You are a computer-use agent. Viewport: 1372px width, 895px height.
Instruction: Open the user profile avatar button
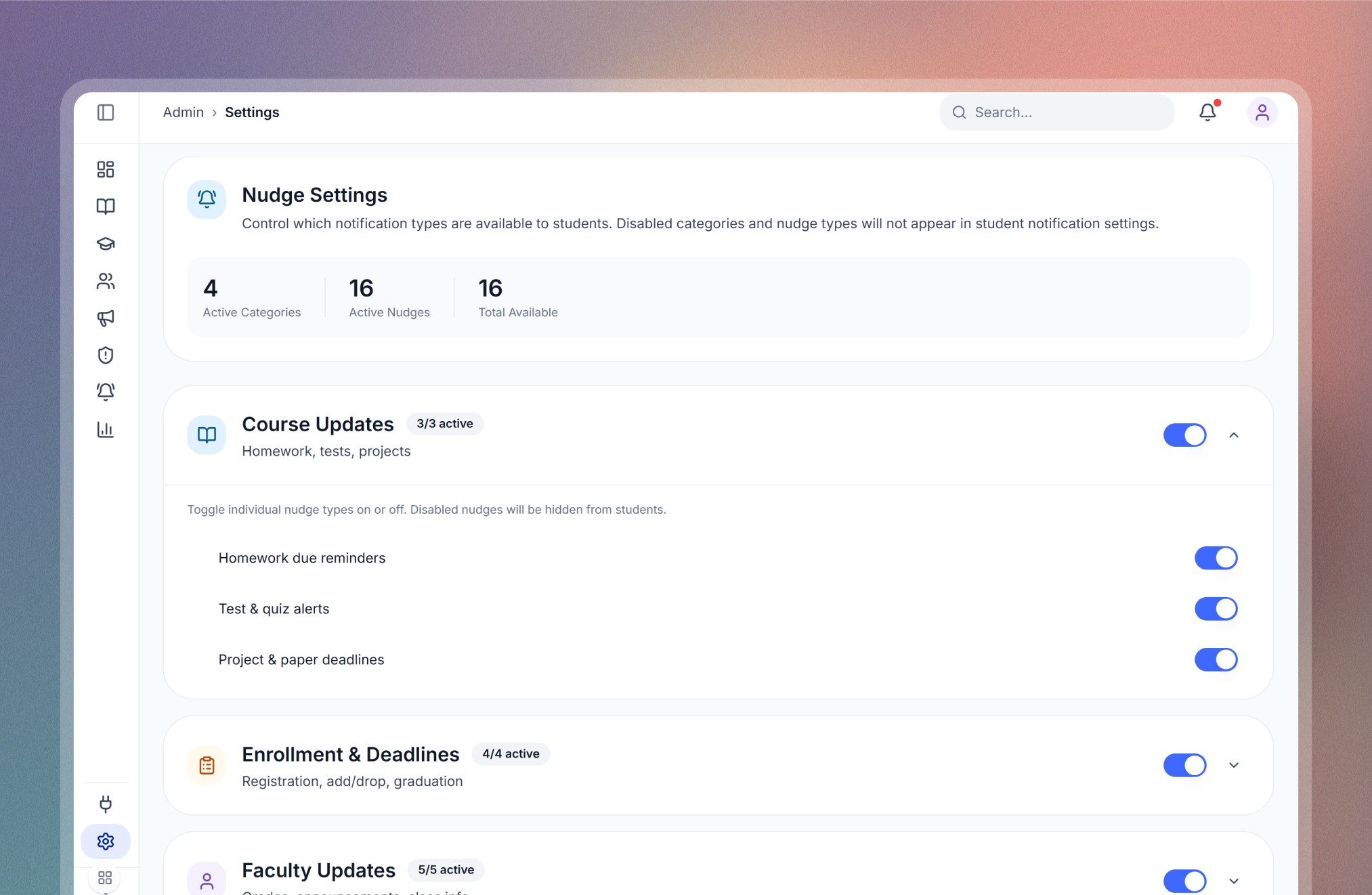pos(1262,112)
